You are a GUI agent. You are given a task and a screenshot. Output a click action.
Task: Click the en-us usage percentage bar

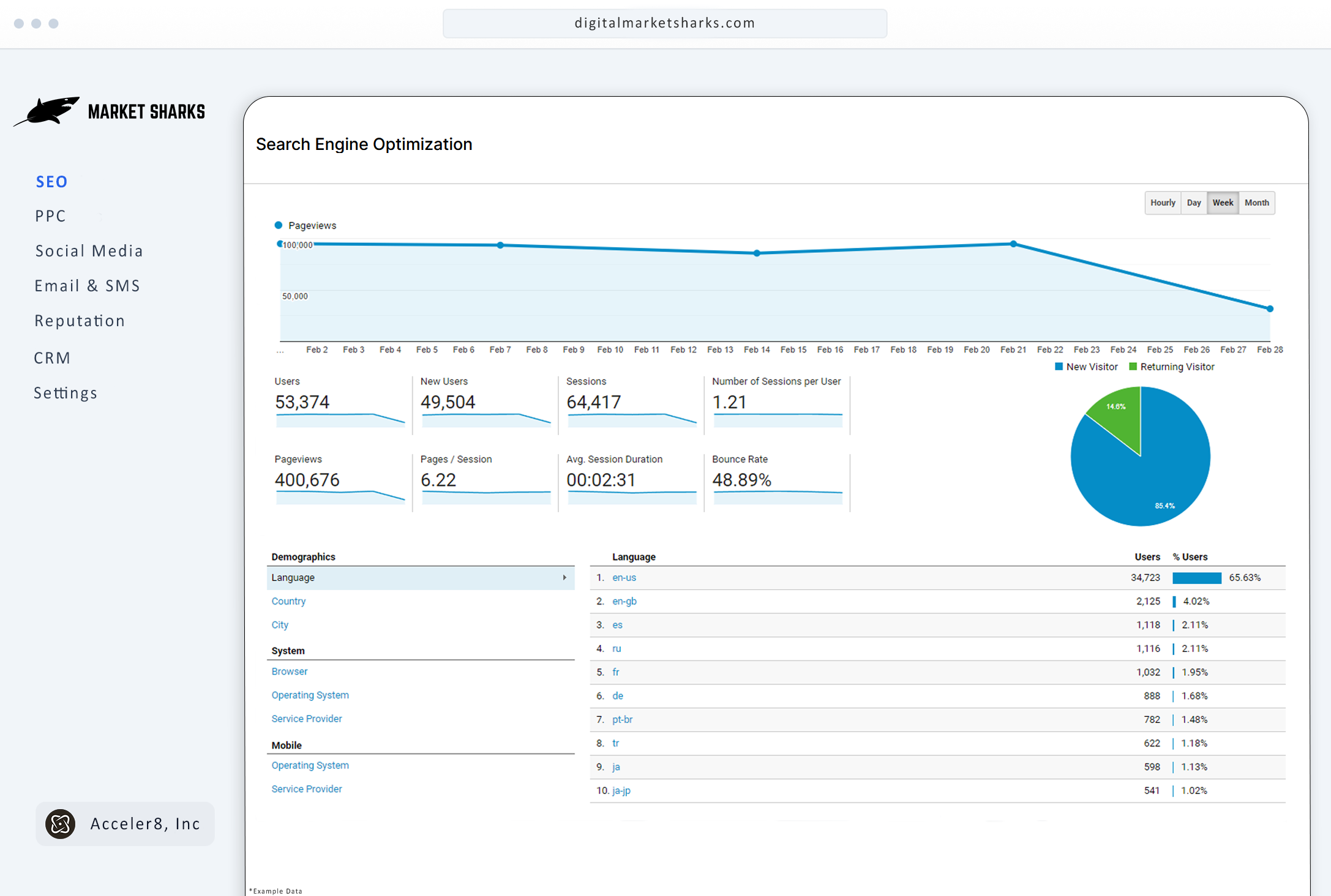[x=1197, y=577]
